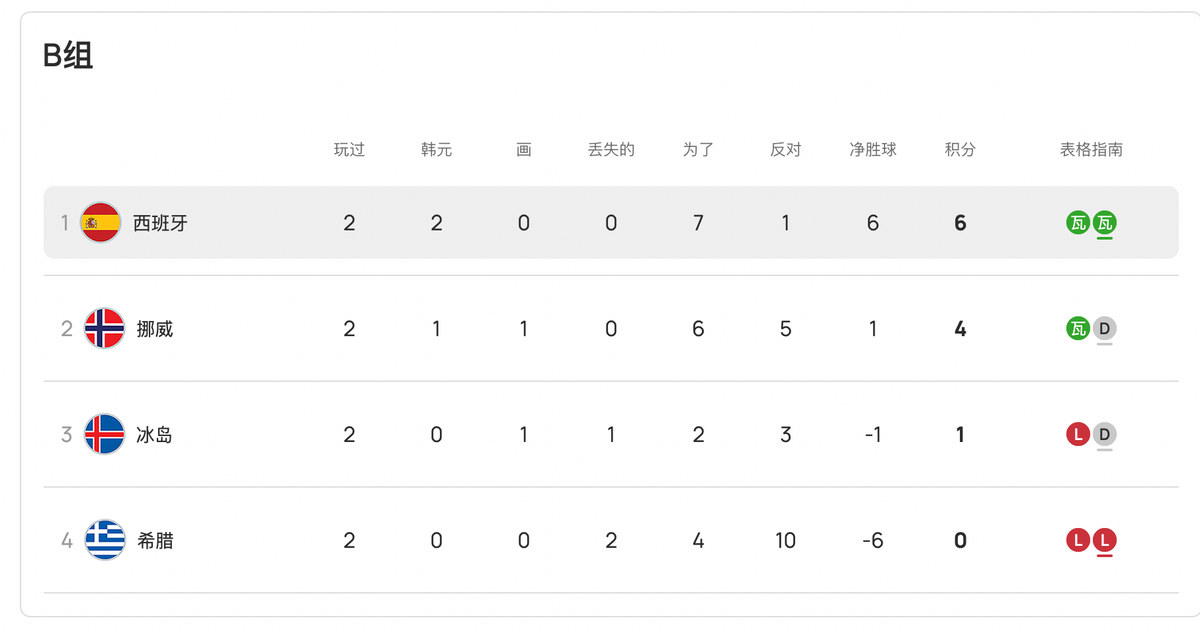Click the B组 group heading
Image resolution: width=1200 pixels, height=630 pixels.
click(x=68, y=56)
